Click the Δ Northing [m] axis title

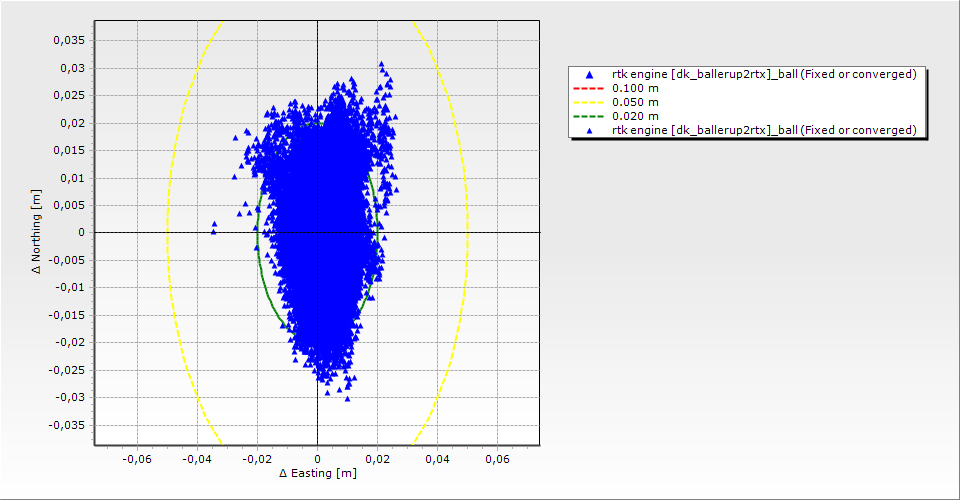pyautogui.click(x=37, y=231)
